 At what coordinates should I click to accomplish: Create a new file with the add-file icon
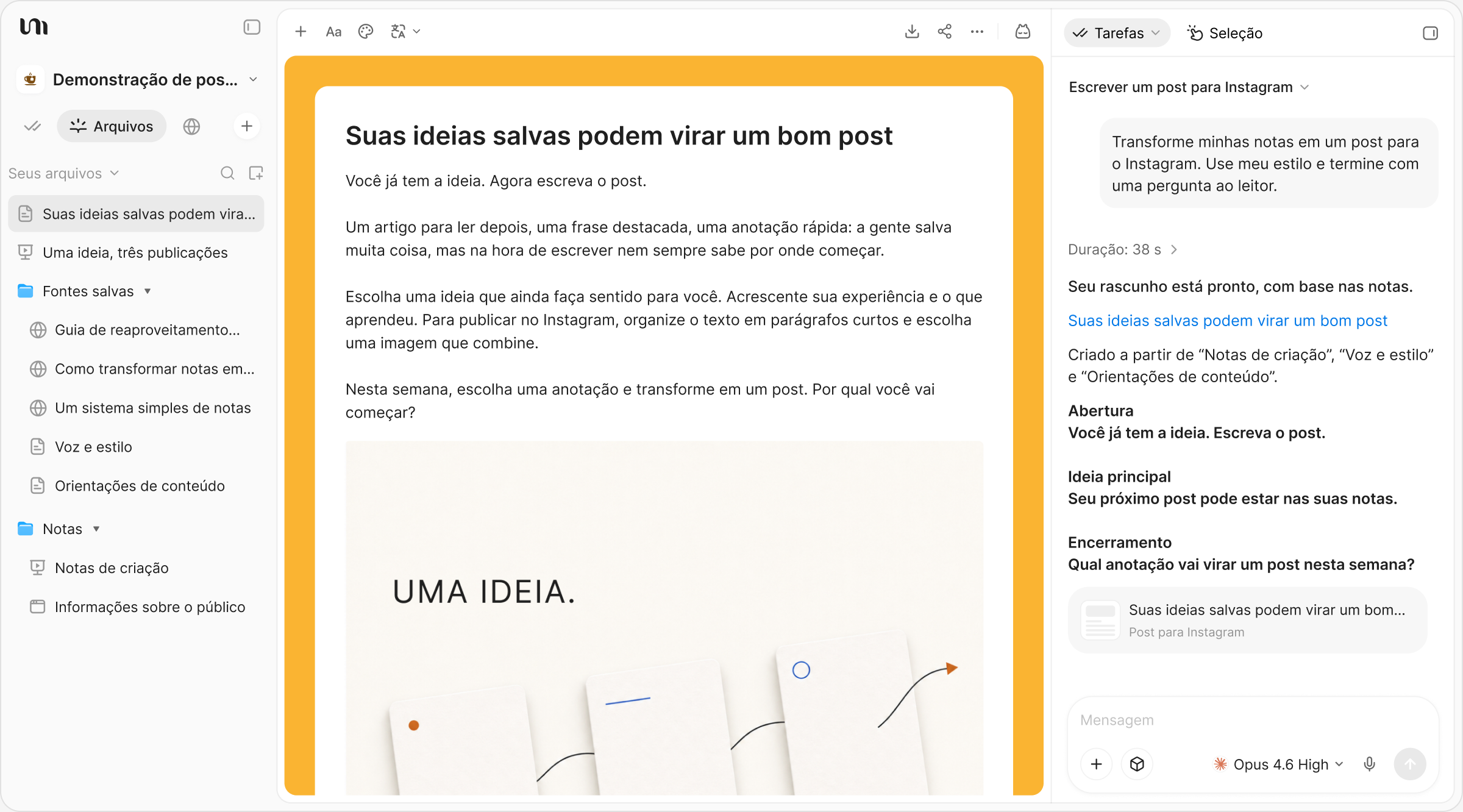pyautogui.click(x=256, y=174)
